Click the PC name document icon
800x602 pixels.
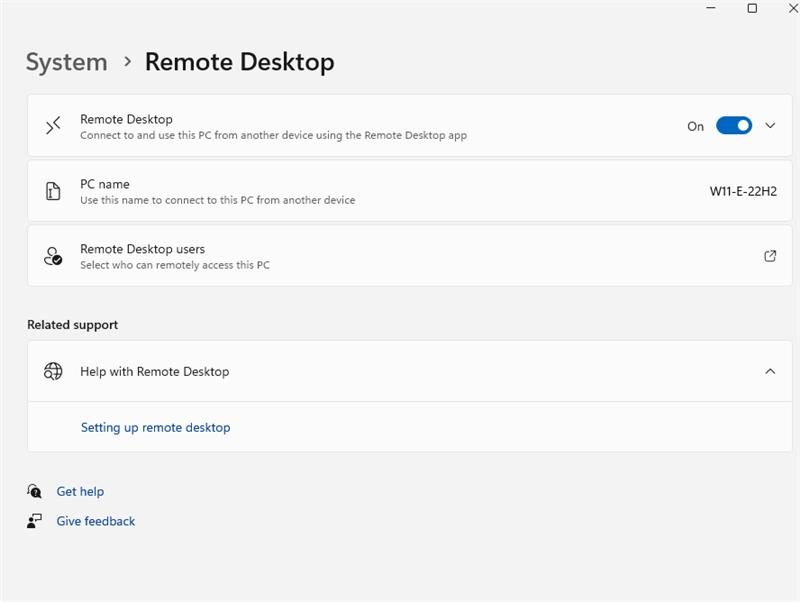pos(53,191)
